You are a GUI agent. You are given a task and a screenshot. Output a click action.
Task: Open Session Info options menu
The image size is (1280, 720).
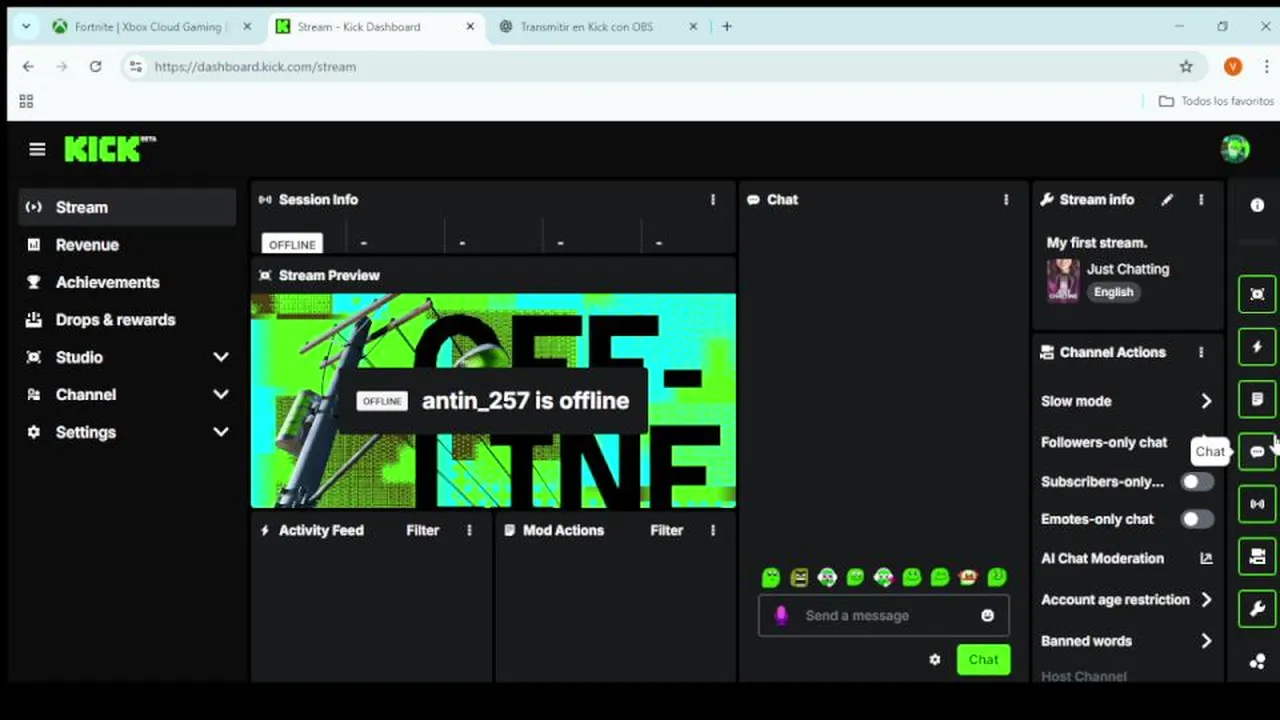713,200
